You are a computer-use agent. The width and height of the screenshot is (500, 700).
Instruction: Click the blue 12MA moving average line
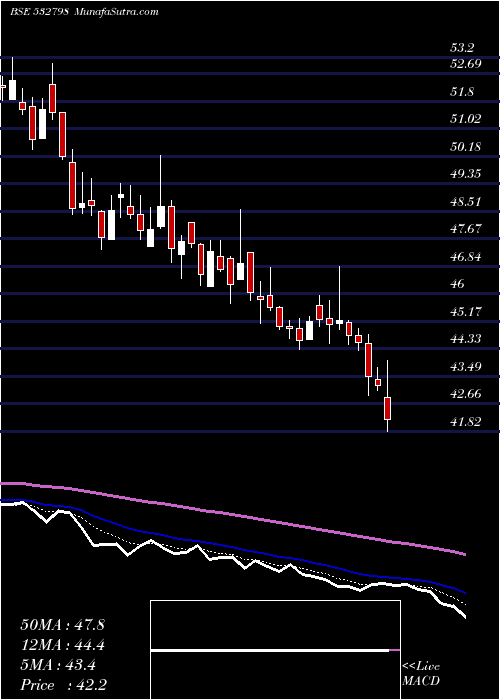tap(232, 546)
